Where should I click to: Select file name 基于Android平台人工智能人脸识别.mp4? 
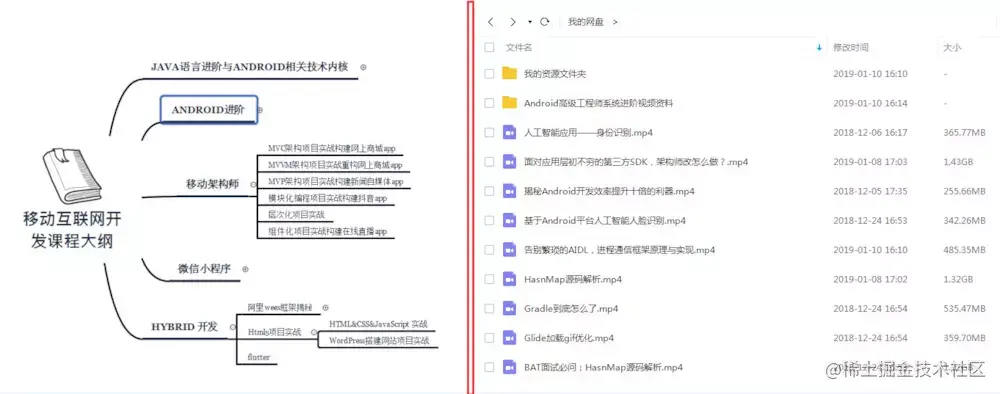click(605, 221)
